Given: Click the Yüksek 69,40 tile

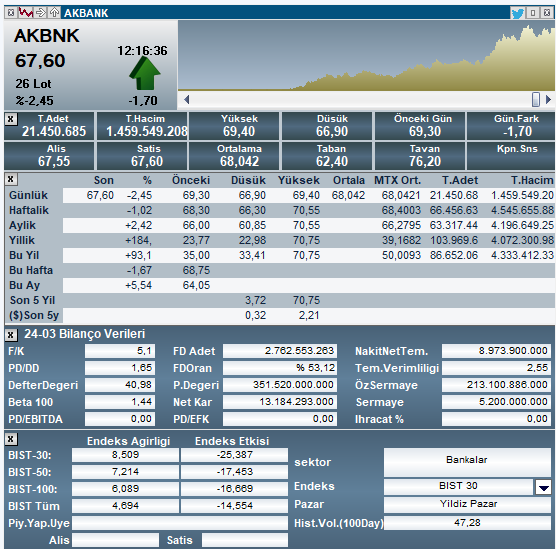Looking at the screenshot, I should (234, 126).
